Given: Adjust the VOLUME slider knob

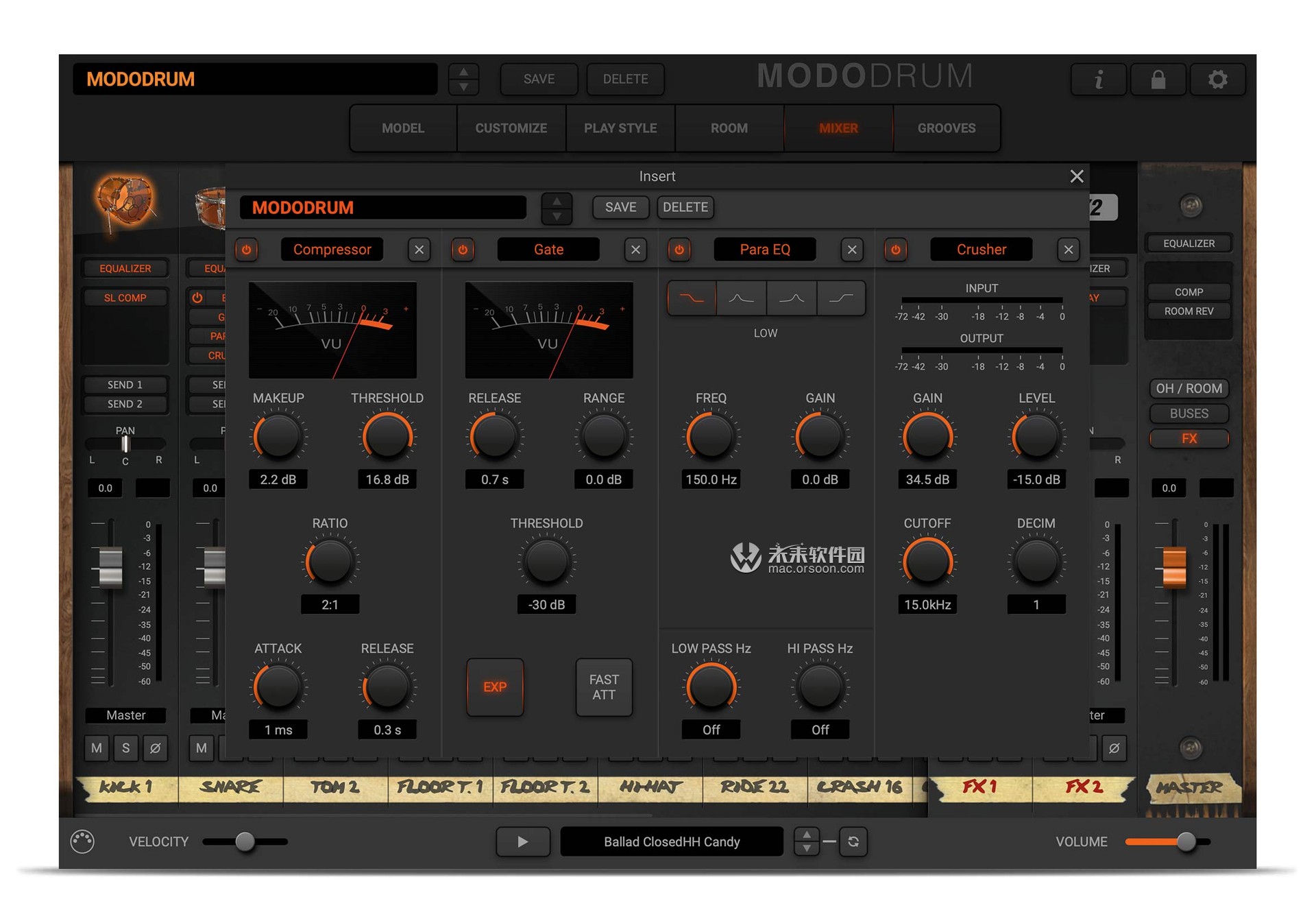Looking at the screenshot, I should [1186, 841].
